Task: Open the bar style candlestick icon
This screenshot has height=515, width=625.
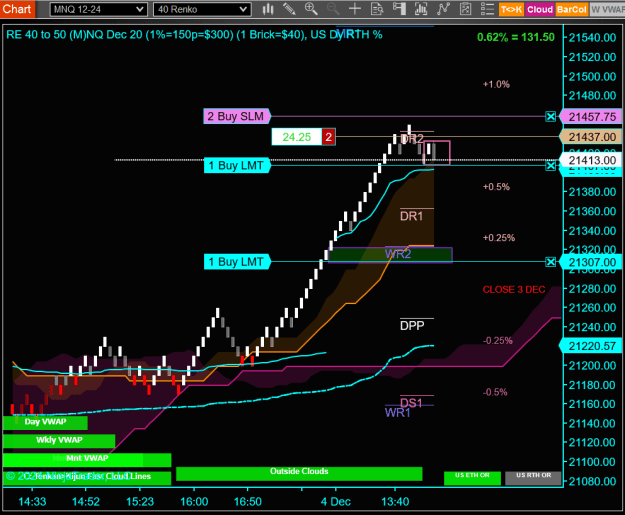Action: coord(268,9)
